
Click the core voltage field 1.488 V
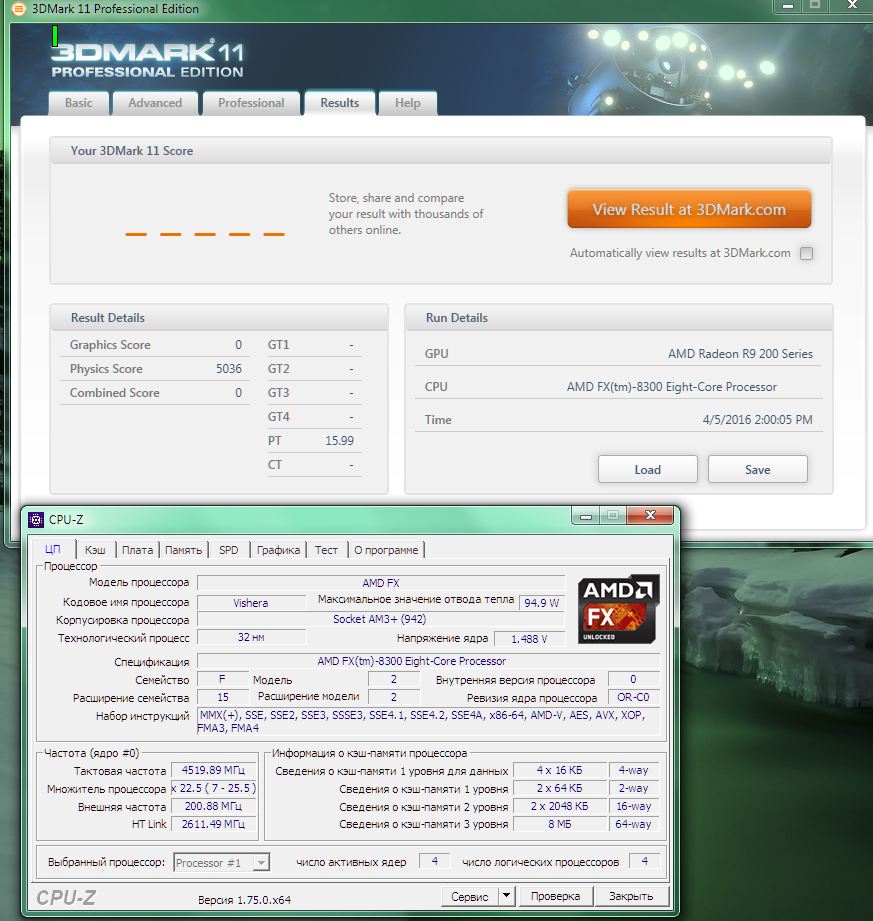(x=529, y=639)
